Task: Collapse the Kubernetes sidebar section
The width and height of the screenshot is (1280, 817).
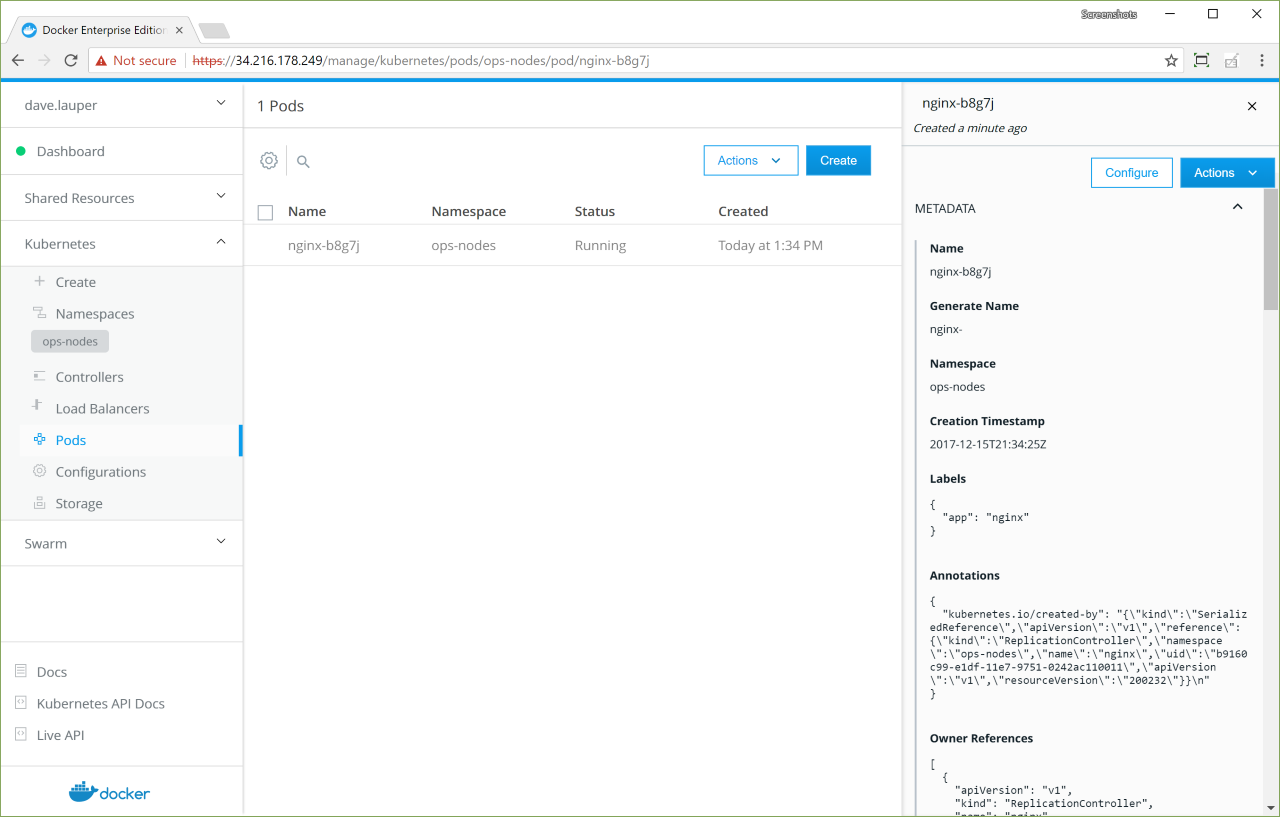Action: click(x=221, y=243)
